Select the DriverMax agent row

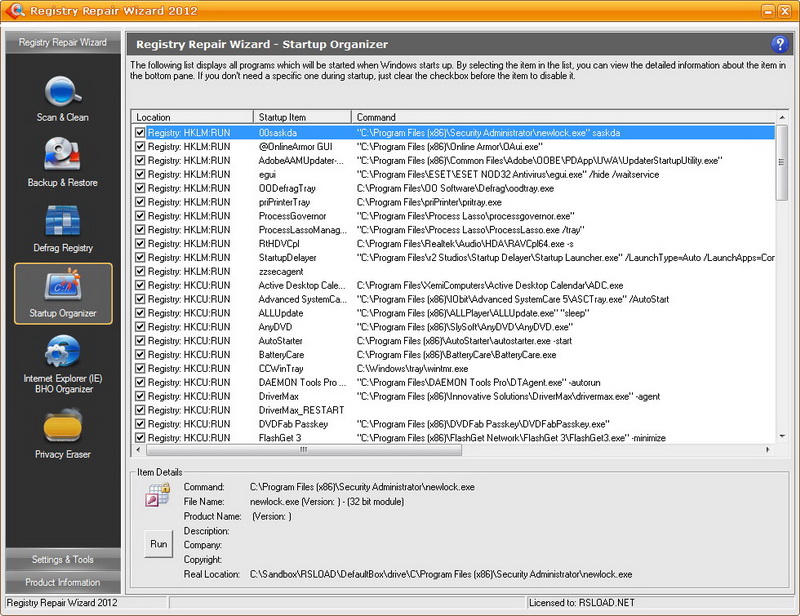[x=454, y=396]
